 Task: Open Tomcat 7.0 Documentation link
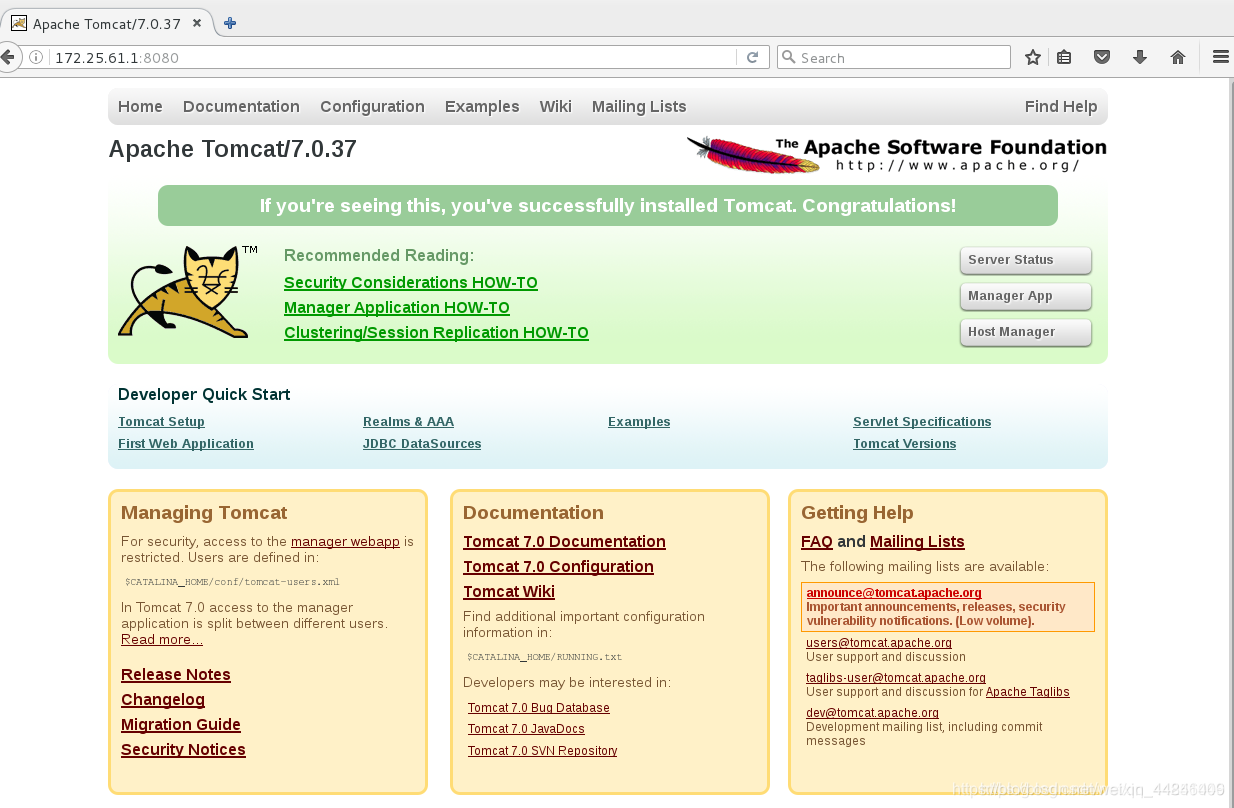564,542
